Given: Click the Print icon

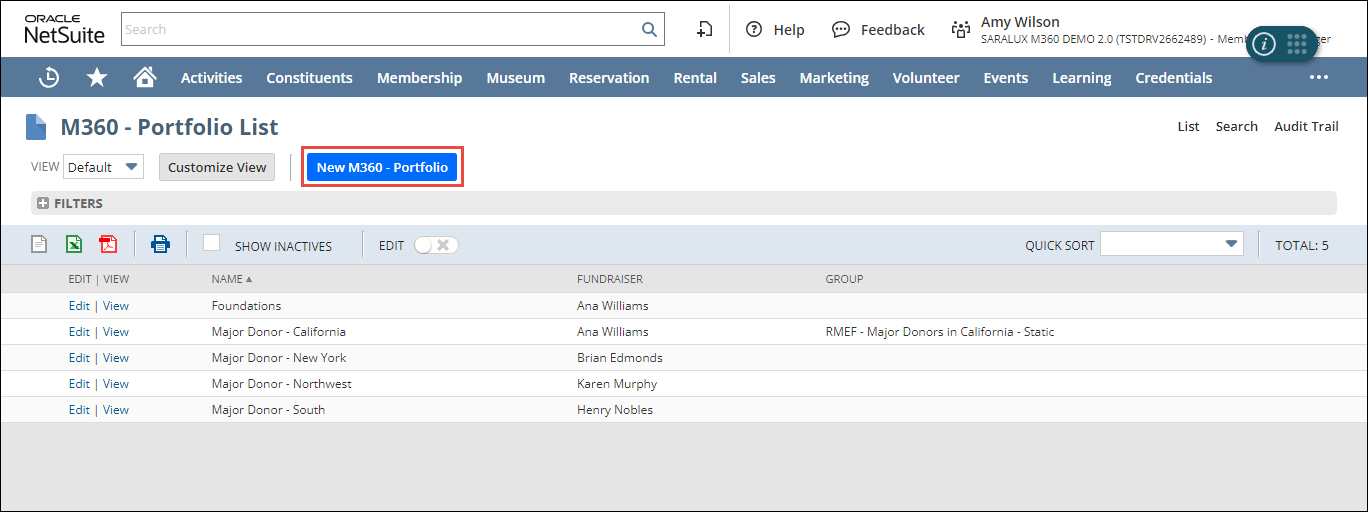Looking at the screenshot, I should (x=160, y=244).
